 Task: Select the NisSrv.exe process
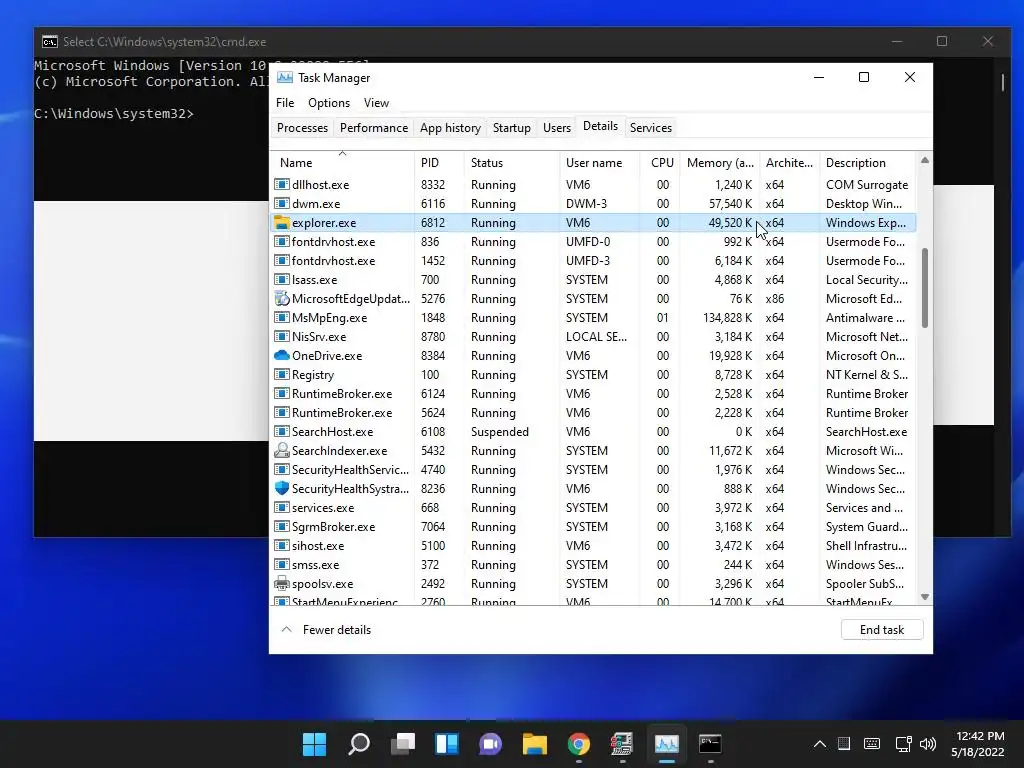(x=593, y=337)
